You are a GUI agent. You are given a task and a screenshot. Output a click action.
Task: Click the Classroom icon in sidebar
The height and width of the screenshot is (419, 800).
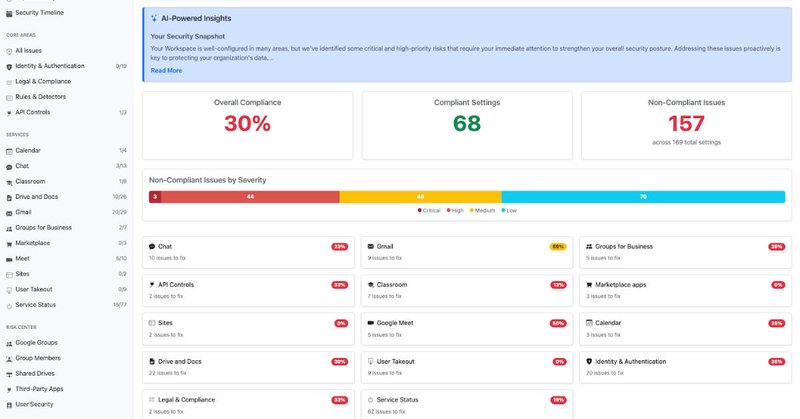9,182
